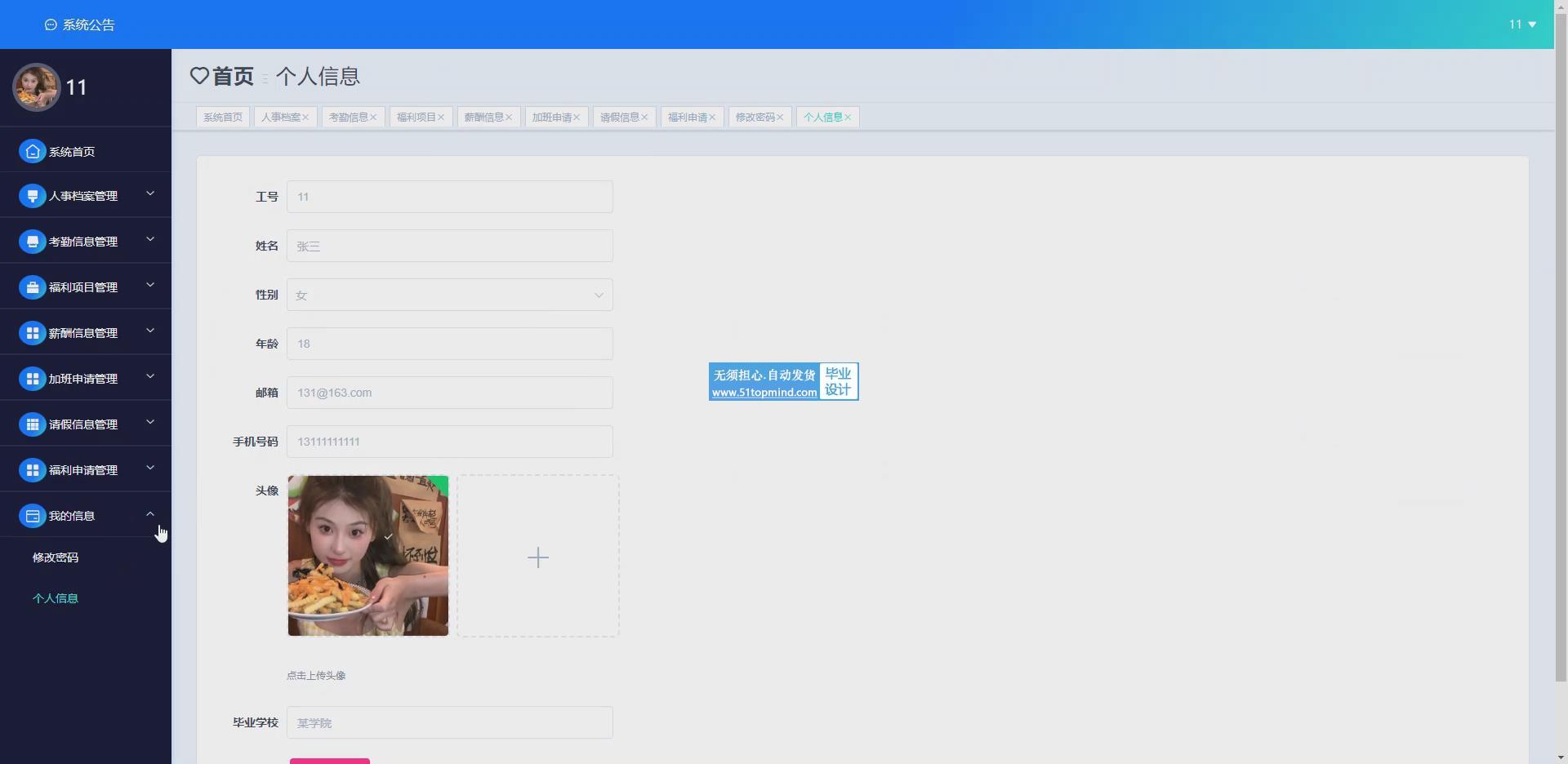The height and width of the screenshot is (764, 1568).
Task: Close the 人事档案 tab
Action: pyautogui.click(x=305, y=118)
